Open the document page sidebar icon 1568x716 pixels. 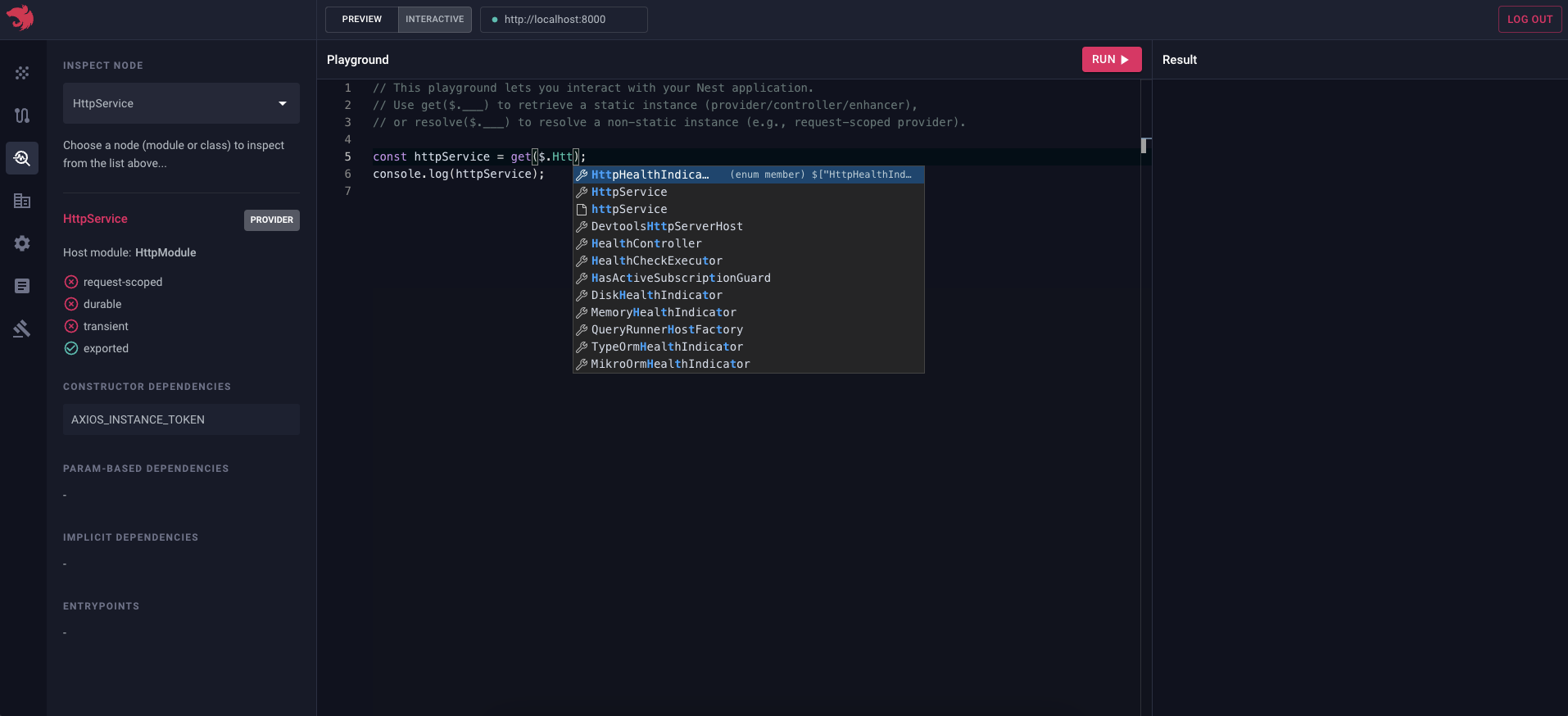[22, 286]
